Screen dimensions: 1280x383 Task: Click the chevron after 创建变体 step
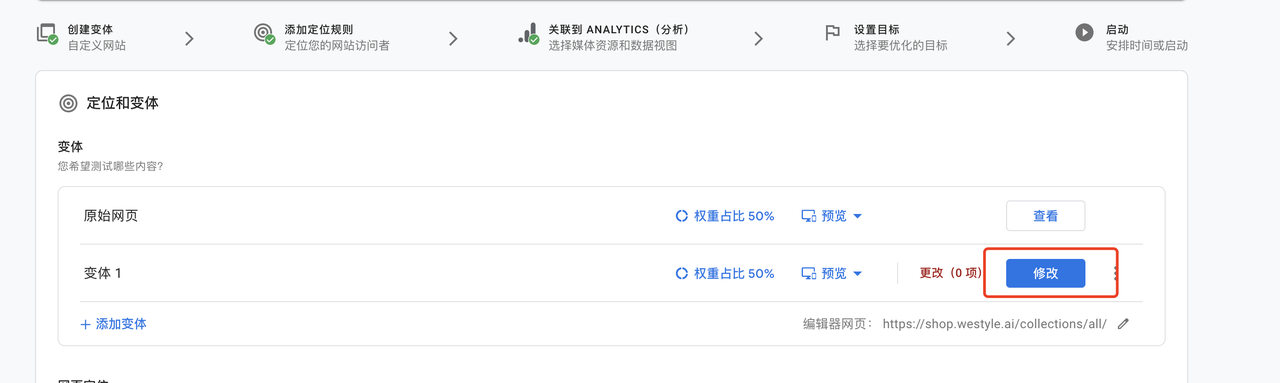pyautogui.click(x=189, y=38)
